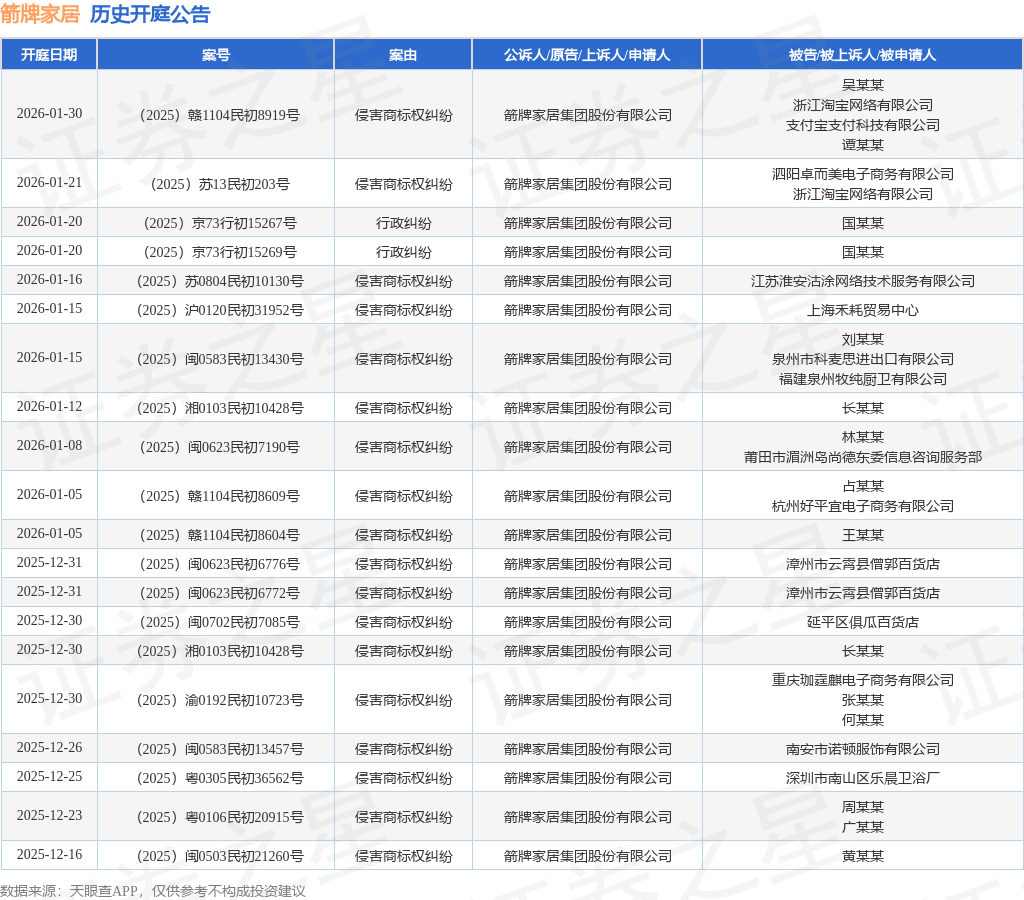1024x900 pixels.
Task: Click case number (2025)闽0702民初7085号
Action: point(219,622)
